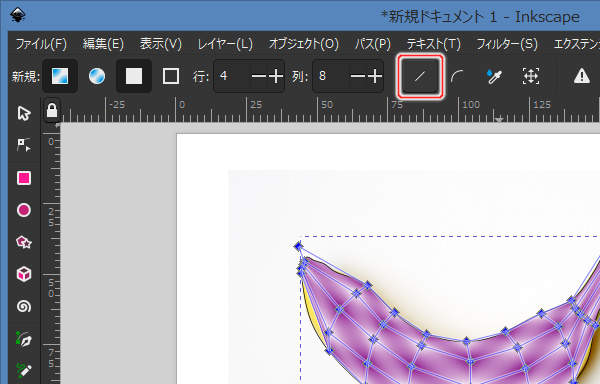Image resolution: width=600 pixels, height=384 pixels.
Task: Make selected mesh sides elliptical arcs
Action: coord(457,76)
